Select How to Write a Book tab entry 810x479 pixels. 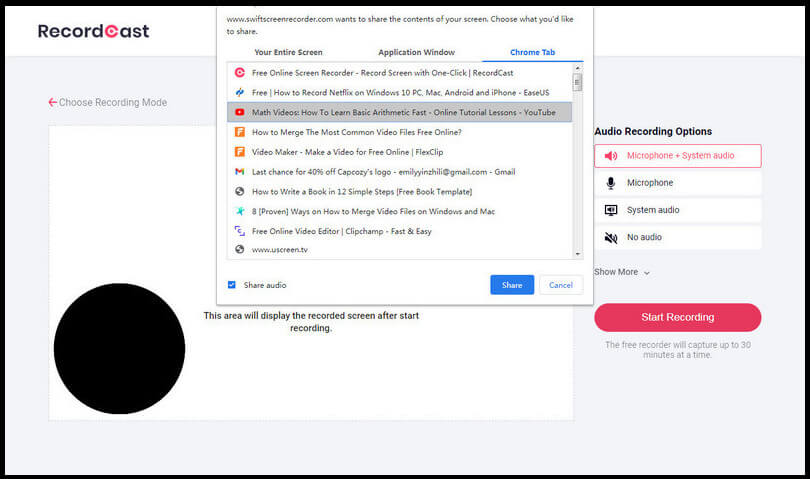pos(400,191)
